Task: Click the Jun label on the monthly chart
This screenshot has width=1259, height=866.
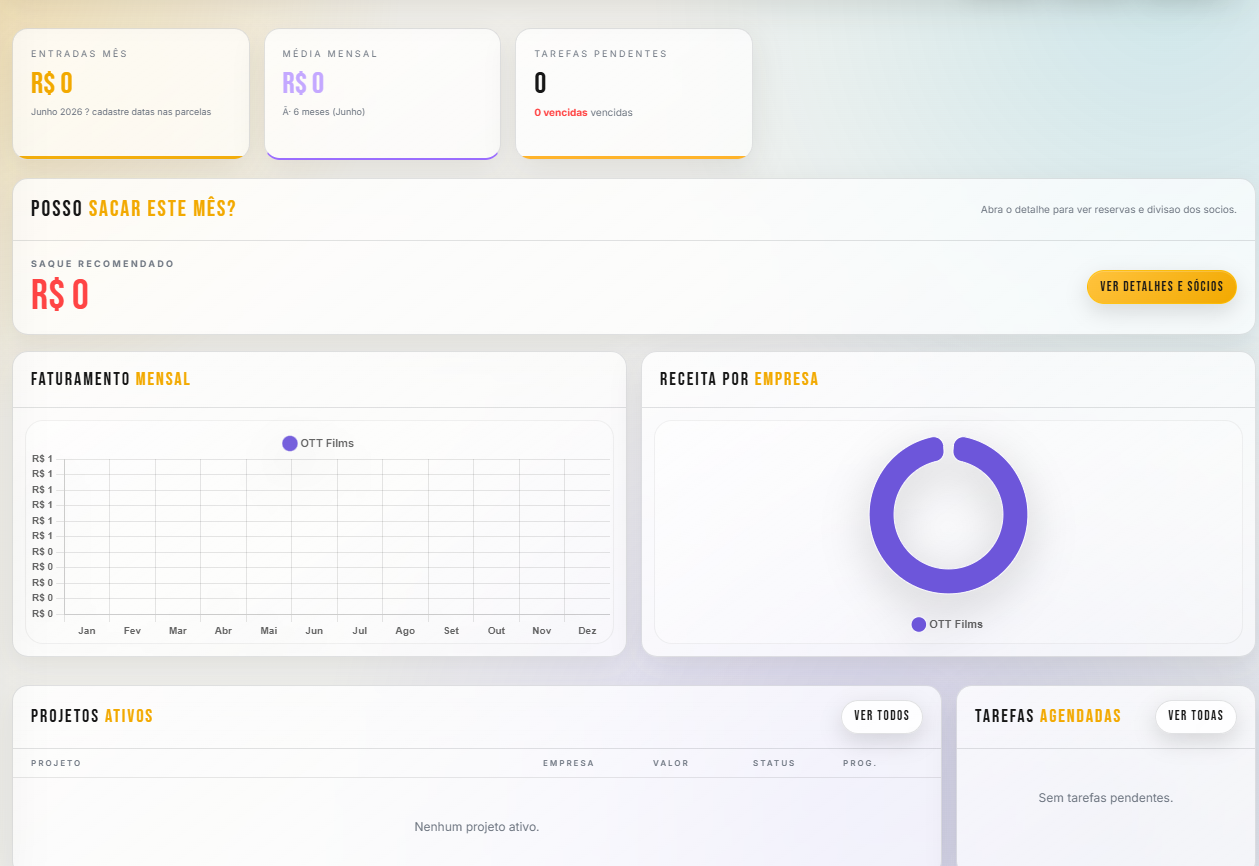Action: [314, 631]
